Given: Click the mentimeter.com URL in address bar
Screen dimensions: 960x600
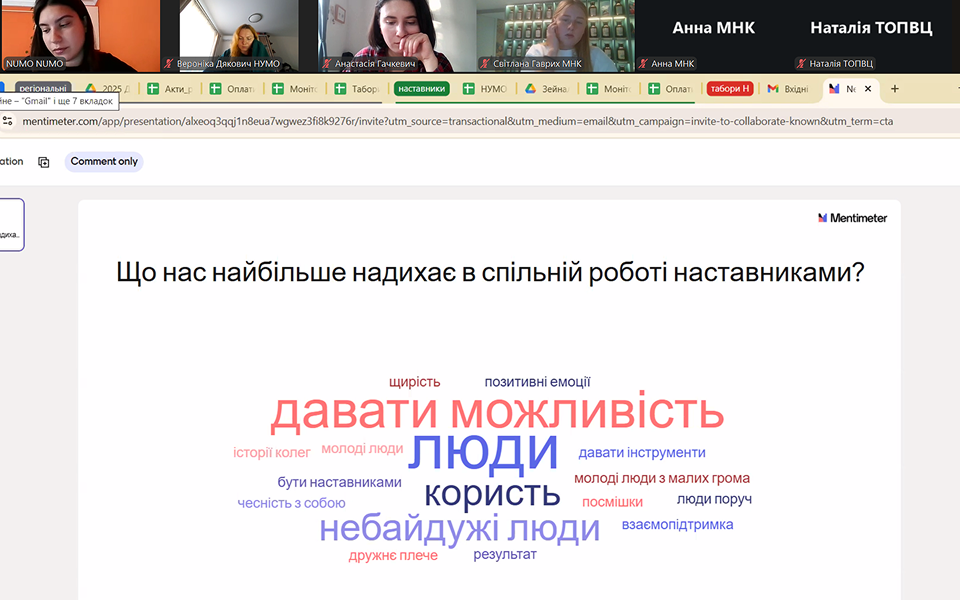Looking at the screenshot, I should 458,121.
